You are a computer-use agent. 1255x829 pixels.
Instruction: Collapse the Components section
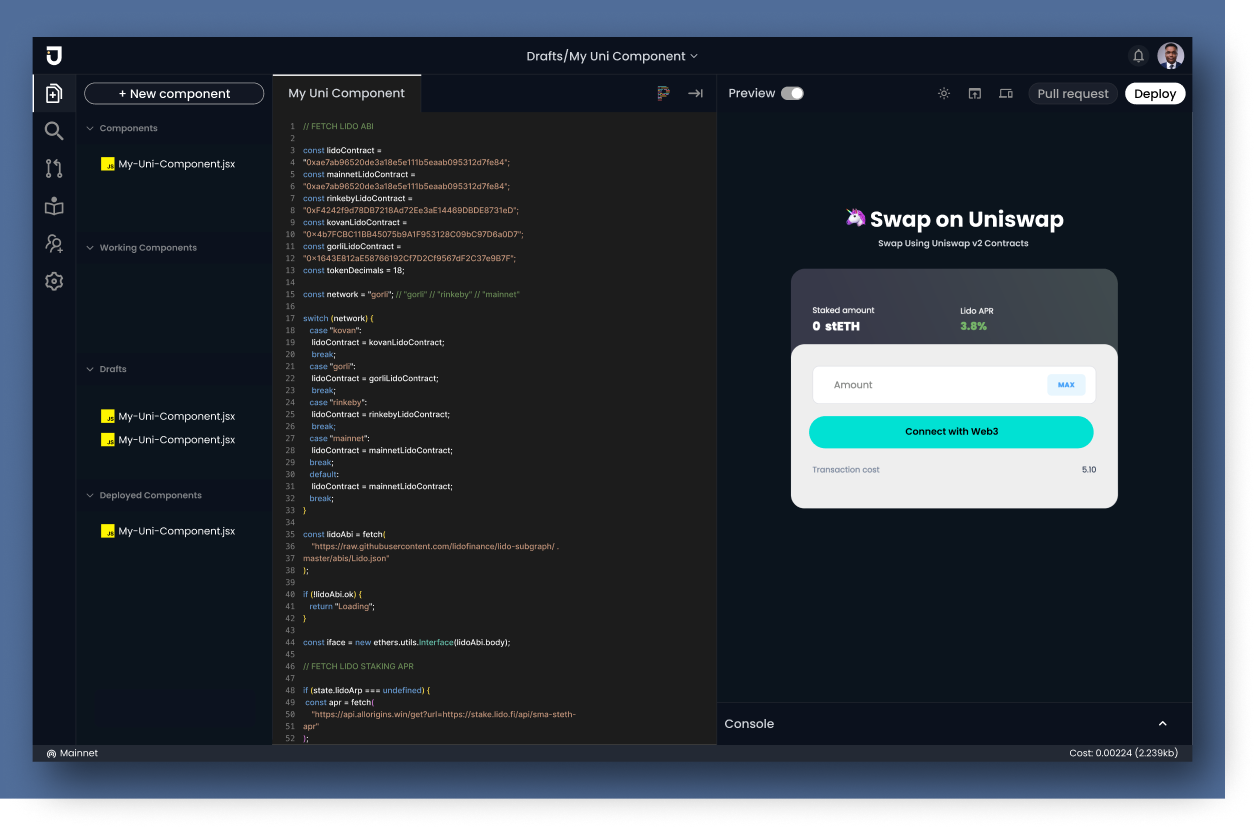click(90, 128)
